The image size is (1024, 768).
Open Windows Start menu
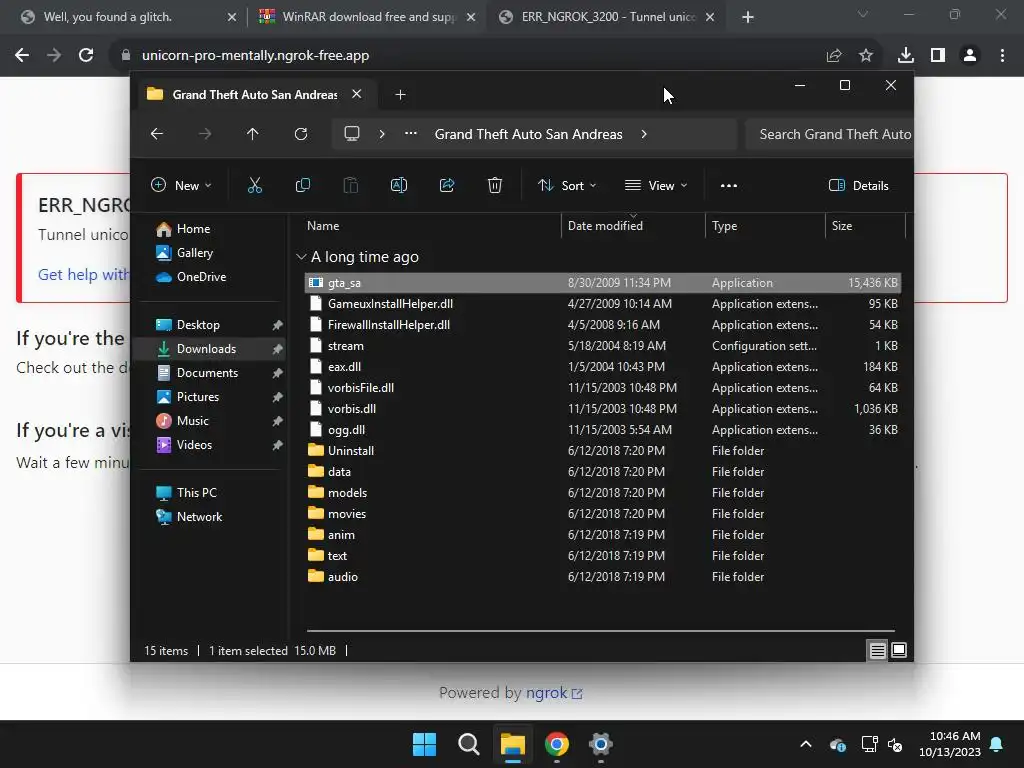424,744
